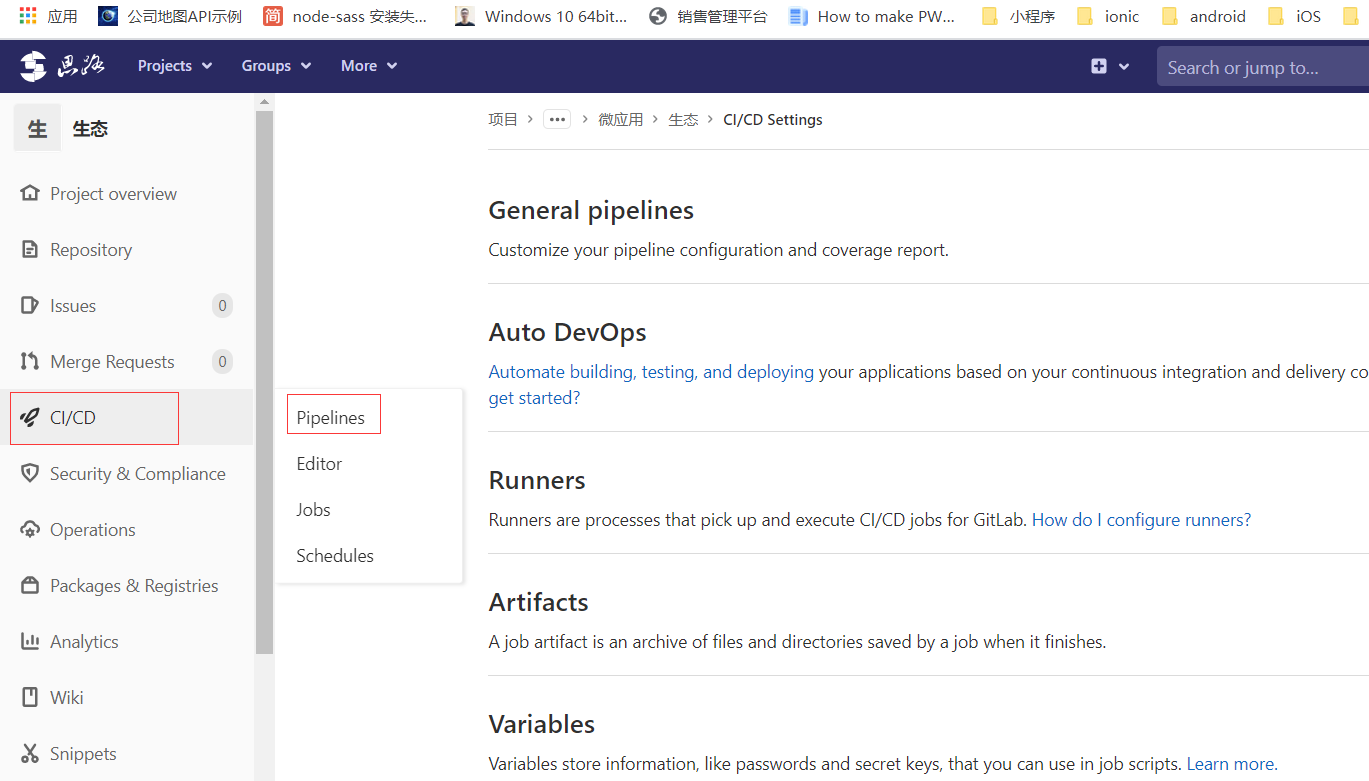Click the Issues icon in sidebar
Image resolution: width=1369 pixels, height=781 pixels.
click(30, 305)
